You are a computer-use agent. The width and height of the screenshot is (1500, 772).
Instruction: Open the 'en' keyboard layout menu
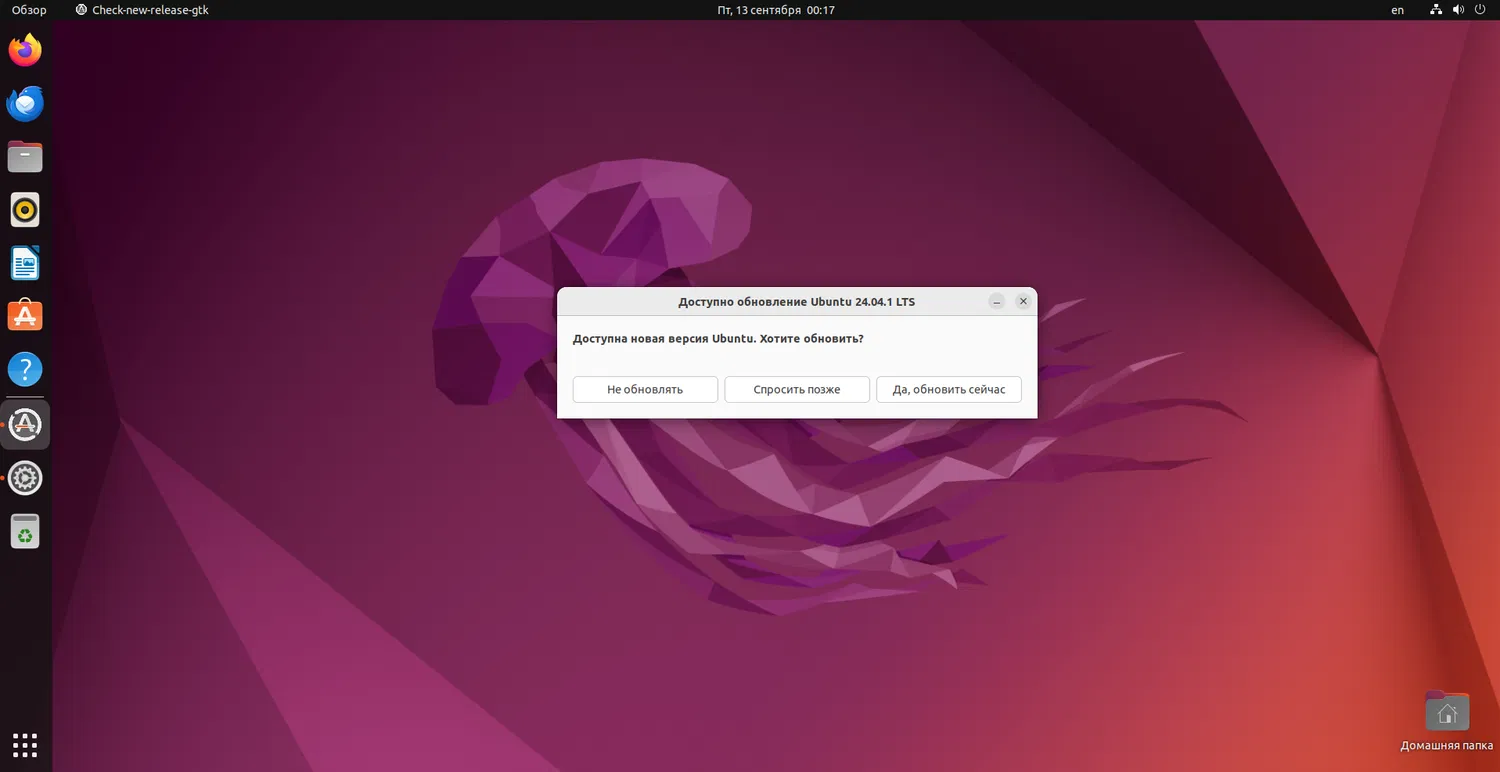point(1398,10)
